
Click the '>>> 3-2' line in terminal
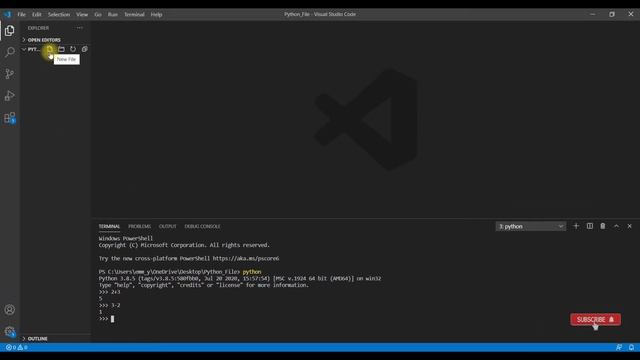click(x=109, y=305)
